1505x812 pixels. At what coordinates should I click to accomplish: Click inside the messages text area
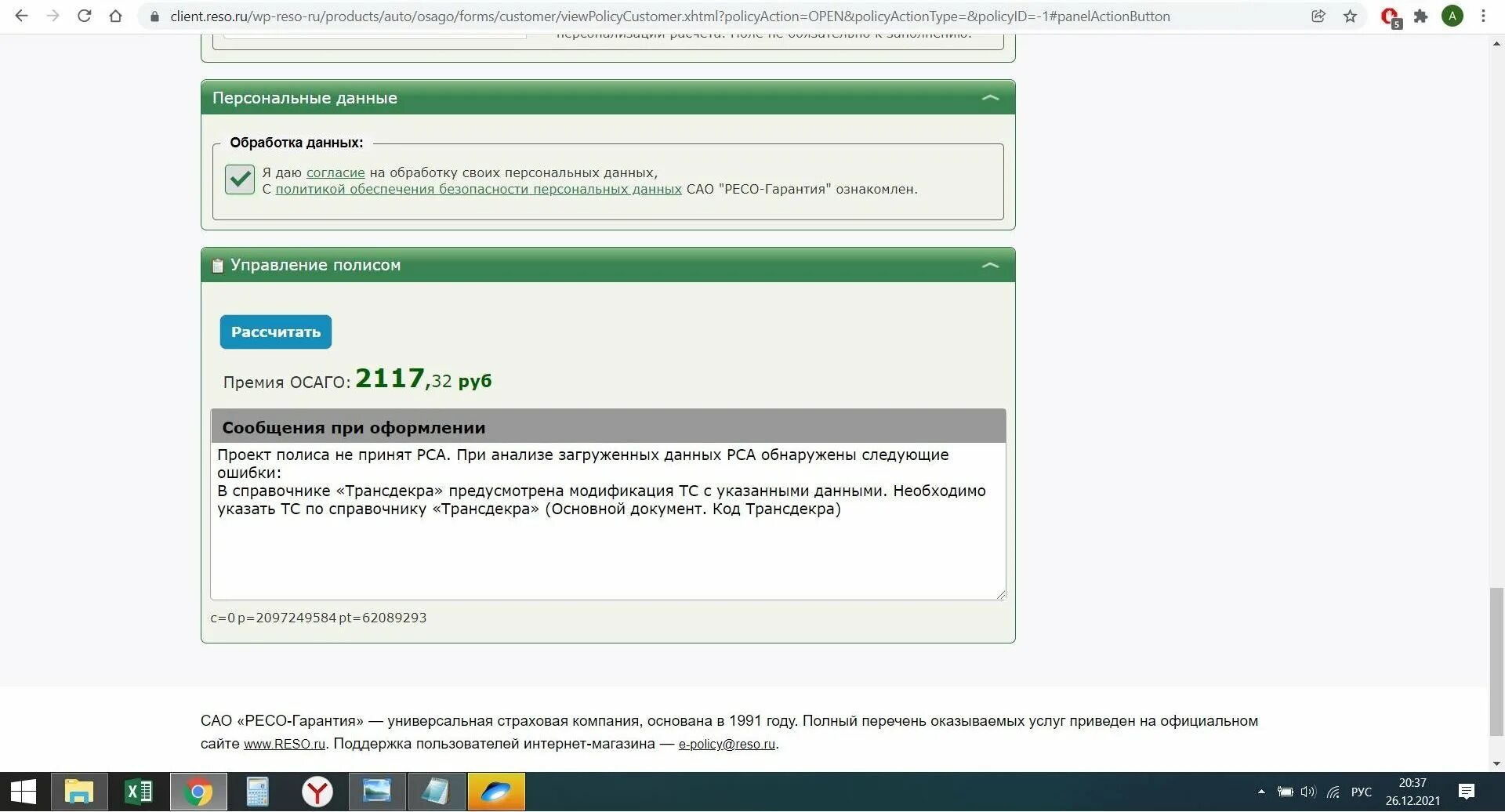click(607, 521)
